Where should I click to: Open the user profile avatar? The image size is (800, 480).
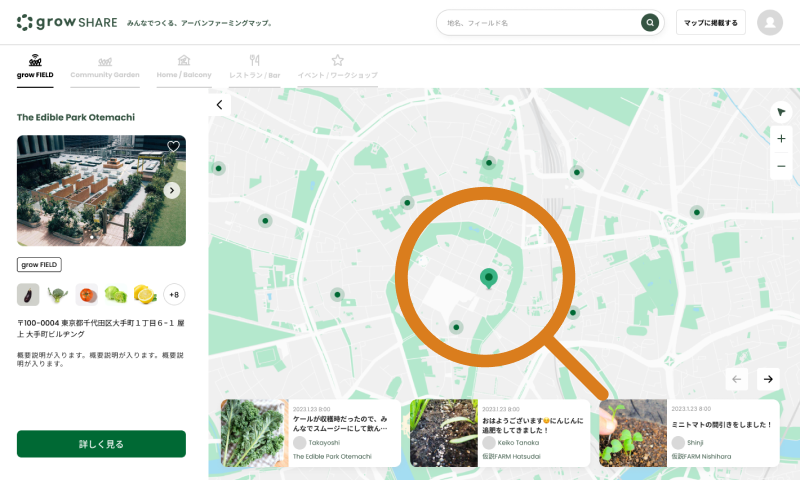(x=770, y=22)
